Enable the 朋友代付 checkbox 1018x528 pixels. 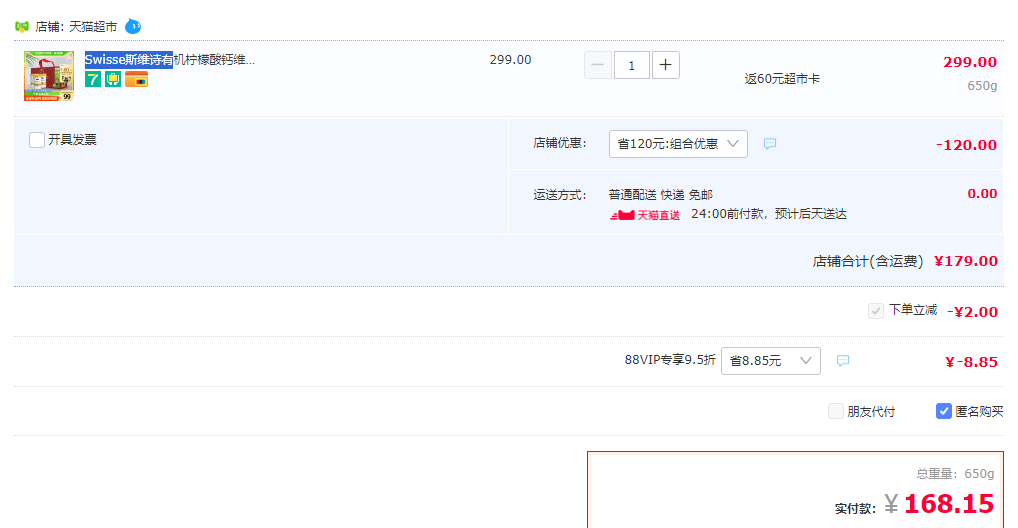coord(836,411)
